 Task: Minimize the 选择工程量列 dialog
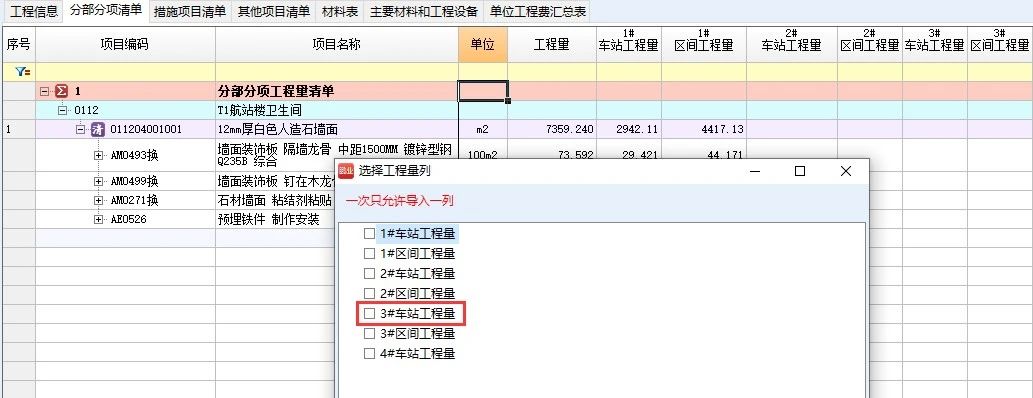click(755, 171)
